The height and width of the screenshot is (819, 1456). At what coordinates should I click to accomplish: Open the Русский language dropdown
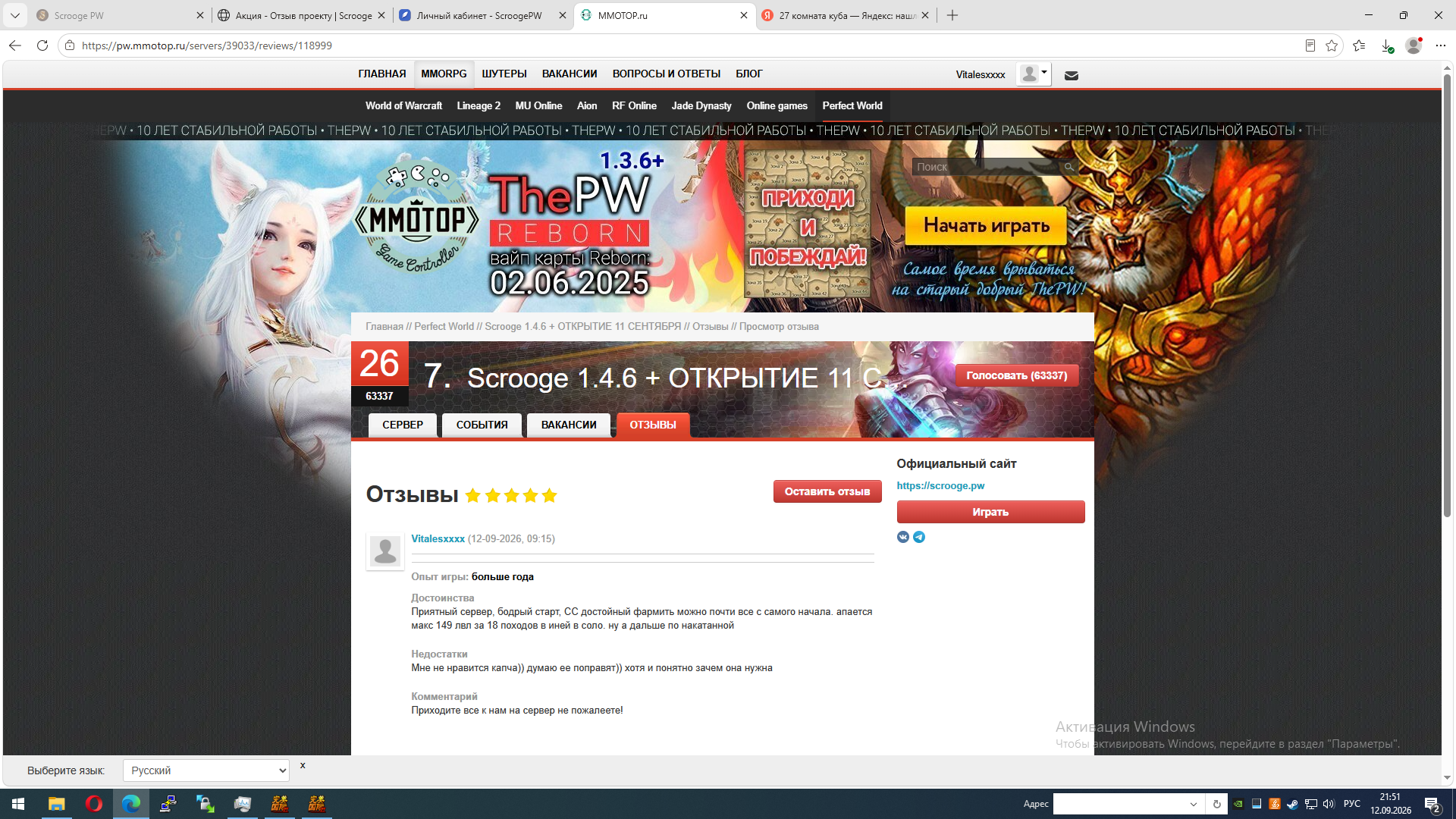click(206, 770)
